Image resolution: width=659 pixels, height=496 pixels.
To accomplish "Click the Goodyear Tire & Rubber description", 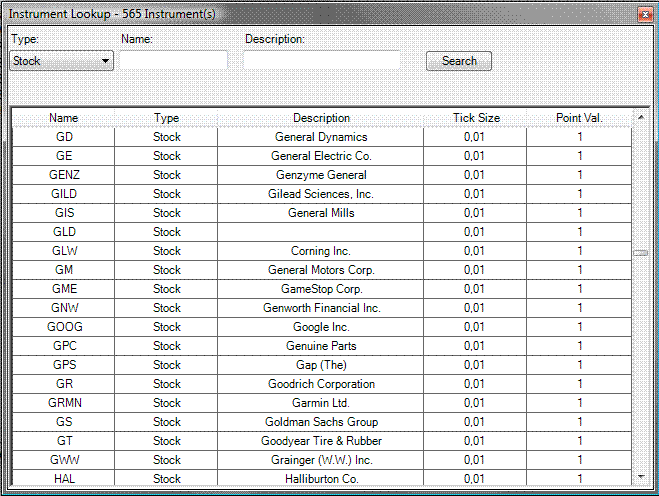I will [x=321, y=441].
